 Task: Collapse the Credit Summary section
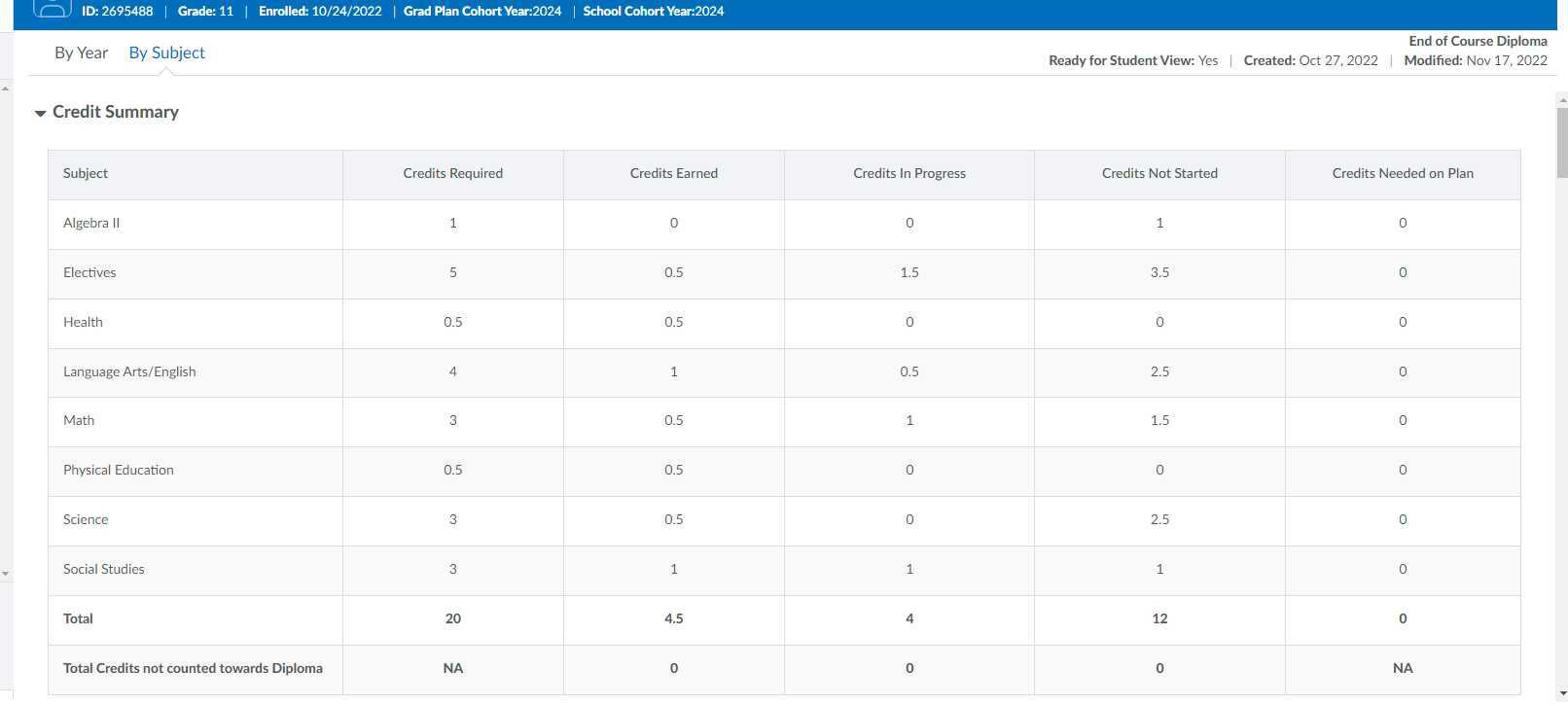point(41,113)
